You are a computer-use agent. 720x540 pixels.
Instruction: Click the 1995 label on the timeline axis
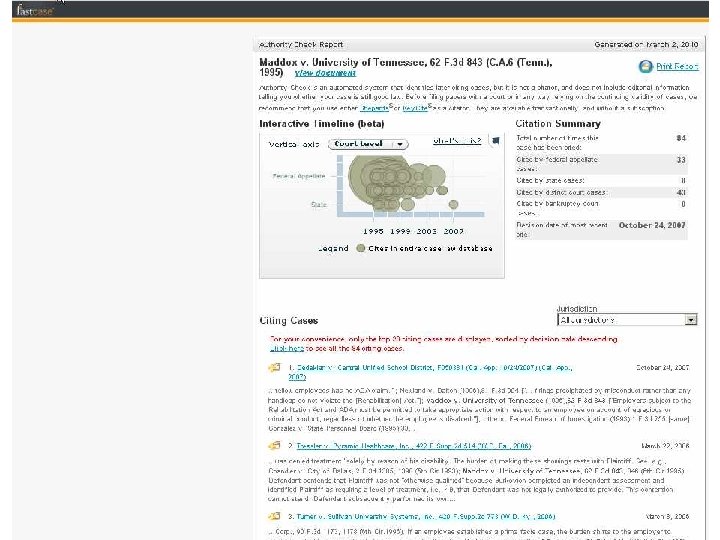click(x=373, y=231)
